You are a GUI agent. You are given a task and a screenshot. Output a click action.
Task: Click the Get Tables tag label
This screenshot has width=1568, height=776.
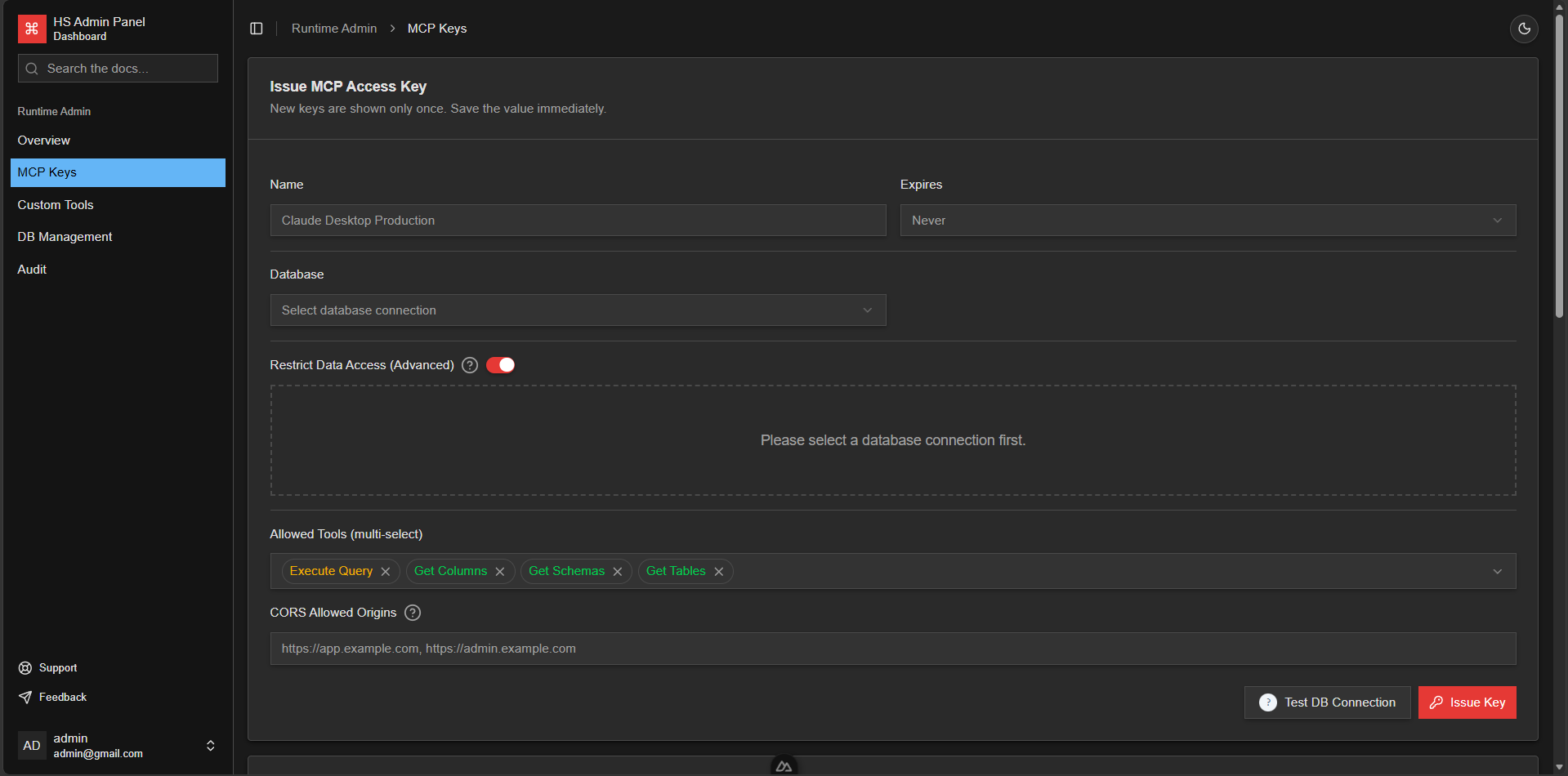[676, 571]
